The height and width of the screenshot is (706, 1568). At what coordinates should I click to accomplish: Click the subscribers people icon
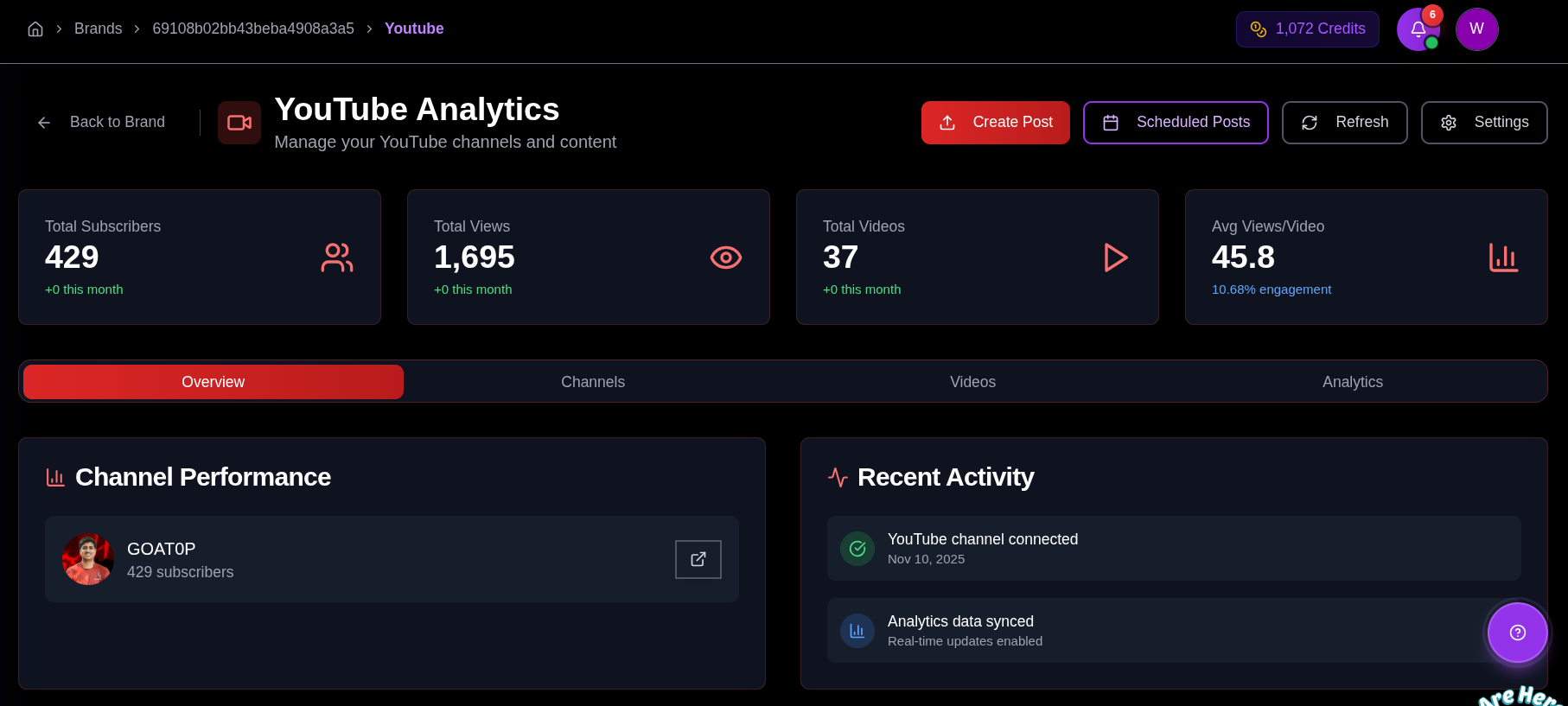tap(337, 258)
